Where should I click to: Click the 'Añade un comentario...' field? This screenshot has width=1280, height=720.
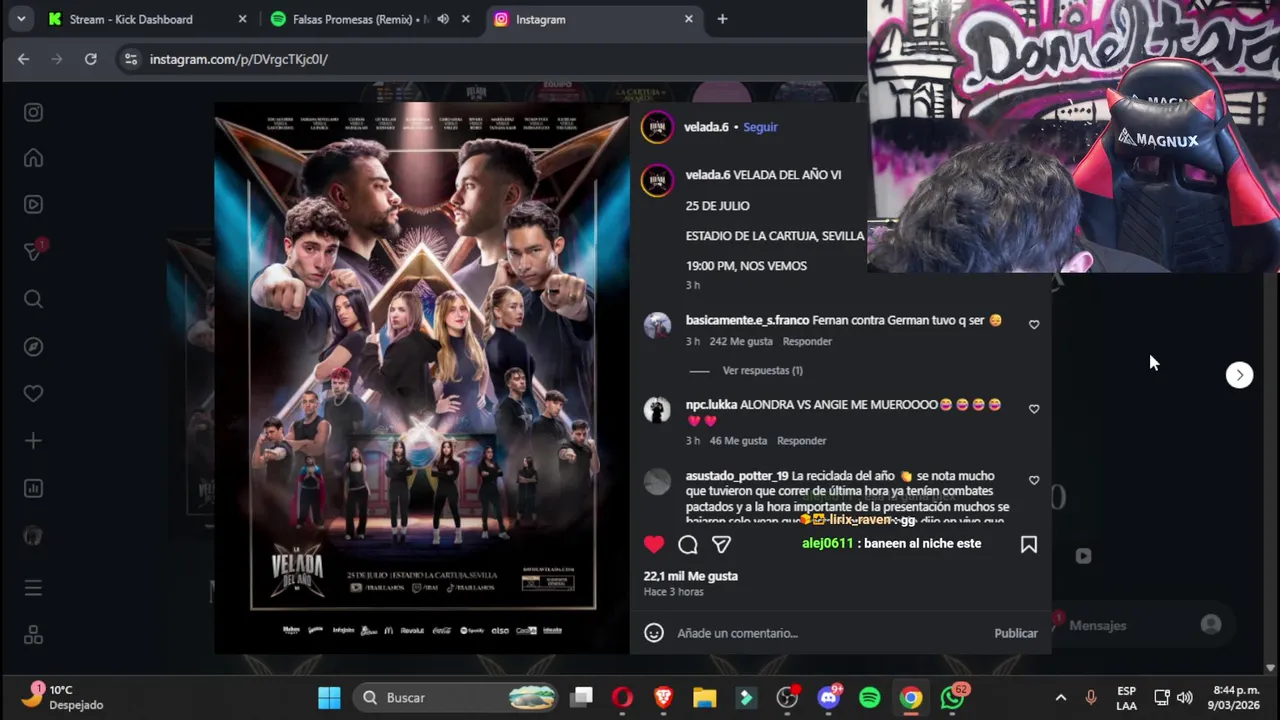[830, 633]
